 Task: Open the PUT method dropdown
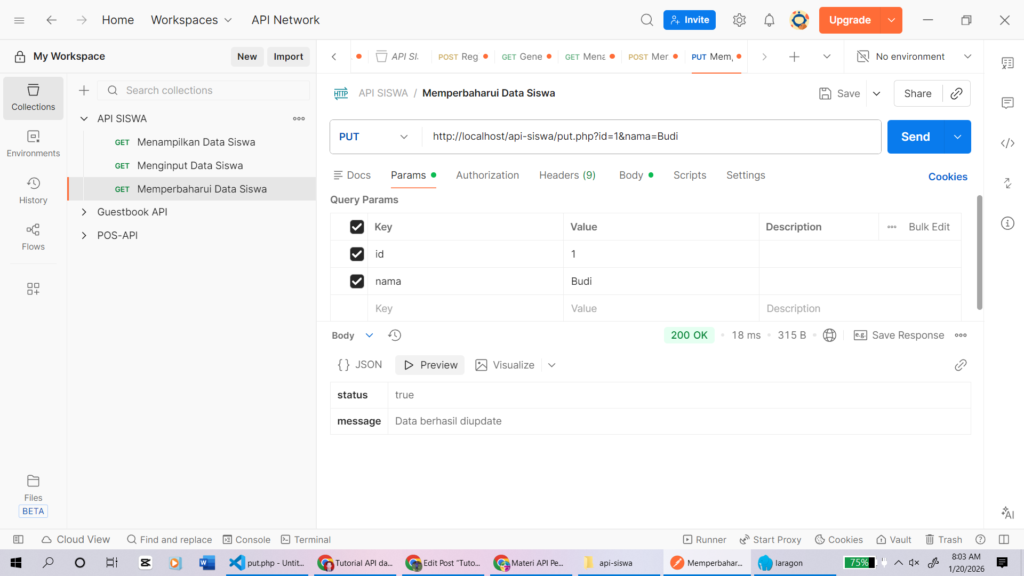pos(374,137)
